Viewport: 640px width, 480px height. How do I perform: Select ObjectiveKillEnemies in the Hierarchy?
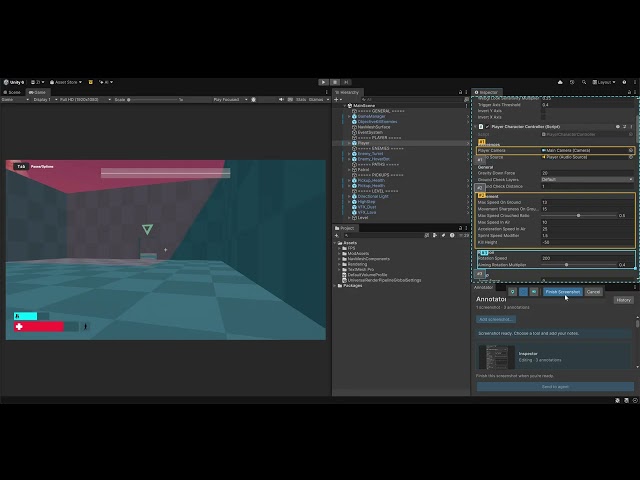tap(377, 122)
